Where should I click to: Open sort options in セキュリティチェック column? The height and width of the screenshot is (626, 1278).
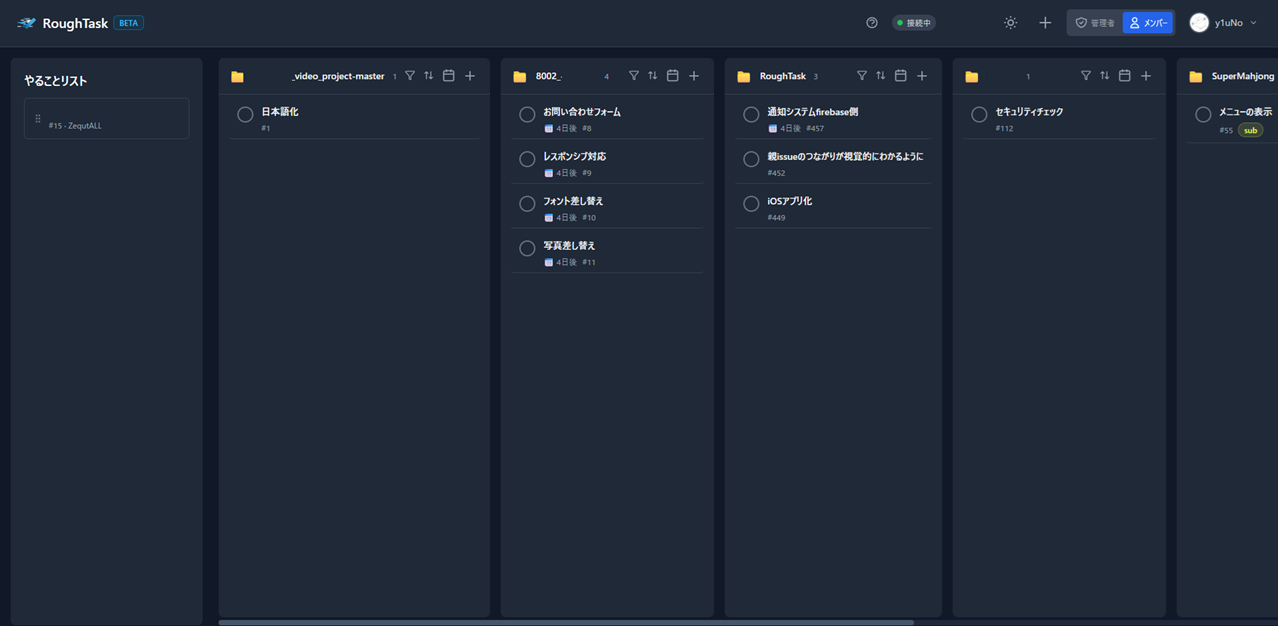(1104, 76)
